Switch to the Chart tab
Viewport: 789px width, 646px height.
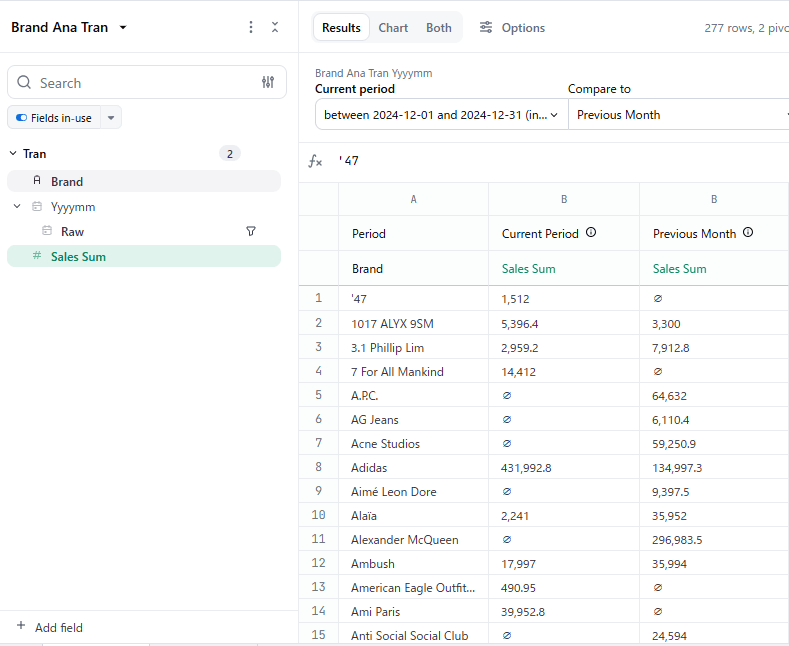pos(393,28)
